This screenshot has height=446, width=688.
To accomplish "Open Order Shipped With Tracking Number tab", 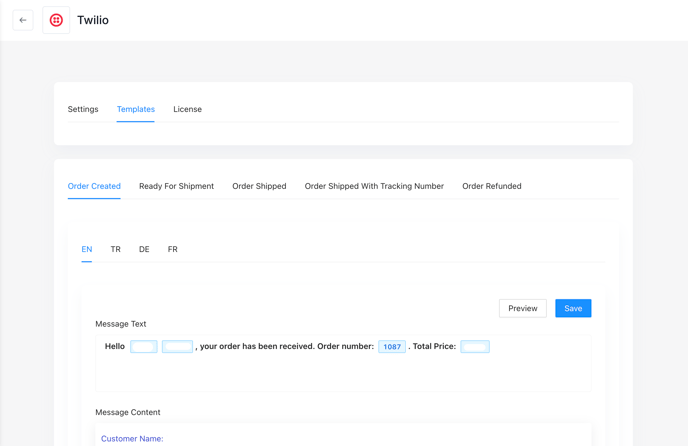I will 374,186.
